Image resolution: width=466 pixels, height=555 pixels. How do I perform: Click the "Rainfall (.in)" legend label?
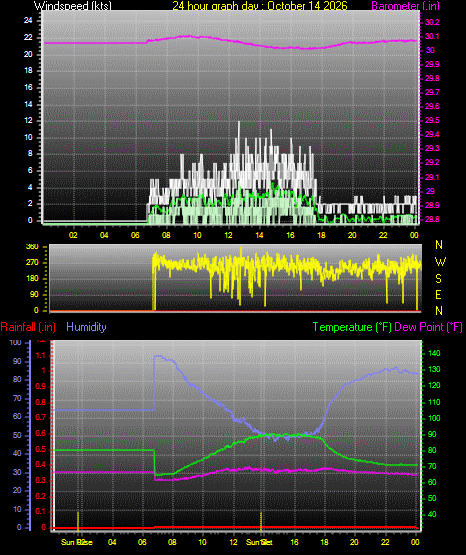pos(28,327)
